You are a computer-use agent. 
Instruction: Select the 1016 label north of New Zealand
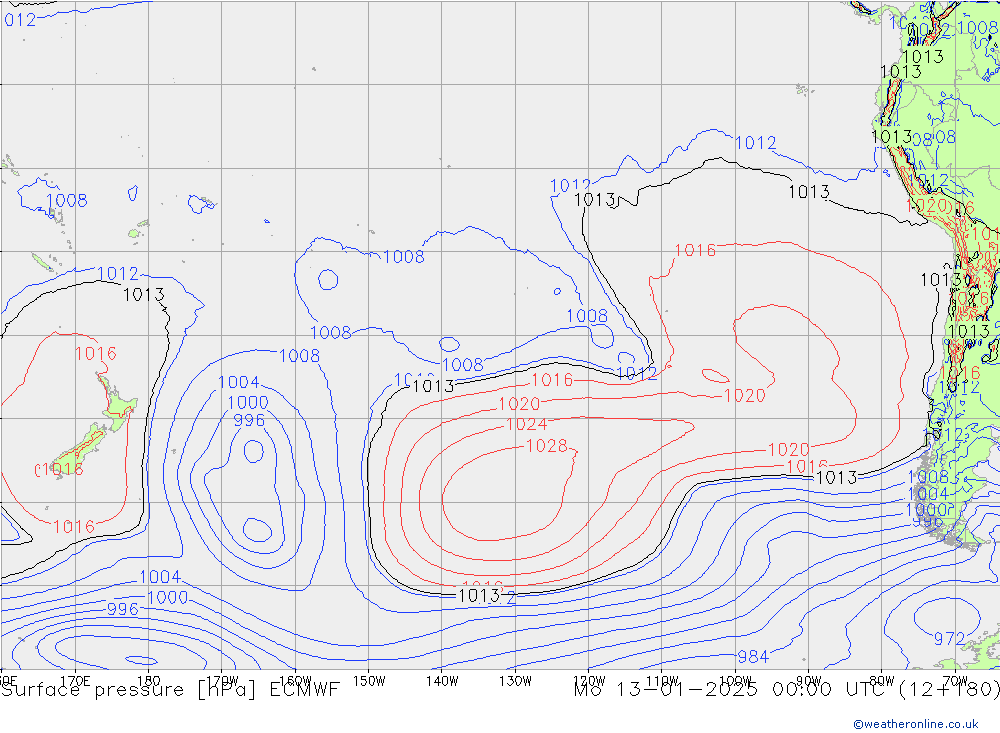(96, 353)
